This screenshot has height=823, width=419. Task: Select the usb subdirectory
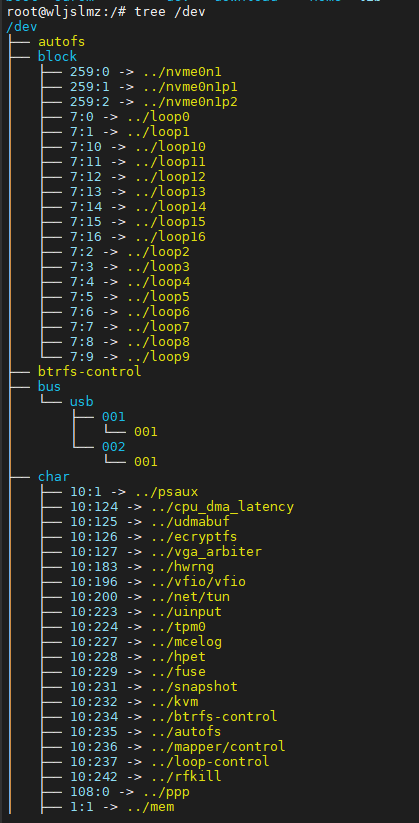(x=81, y=402)
